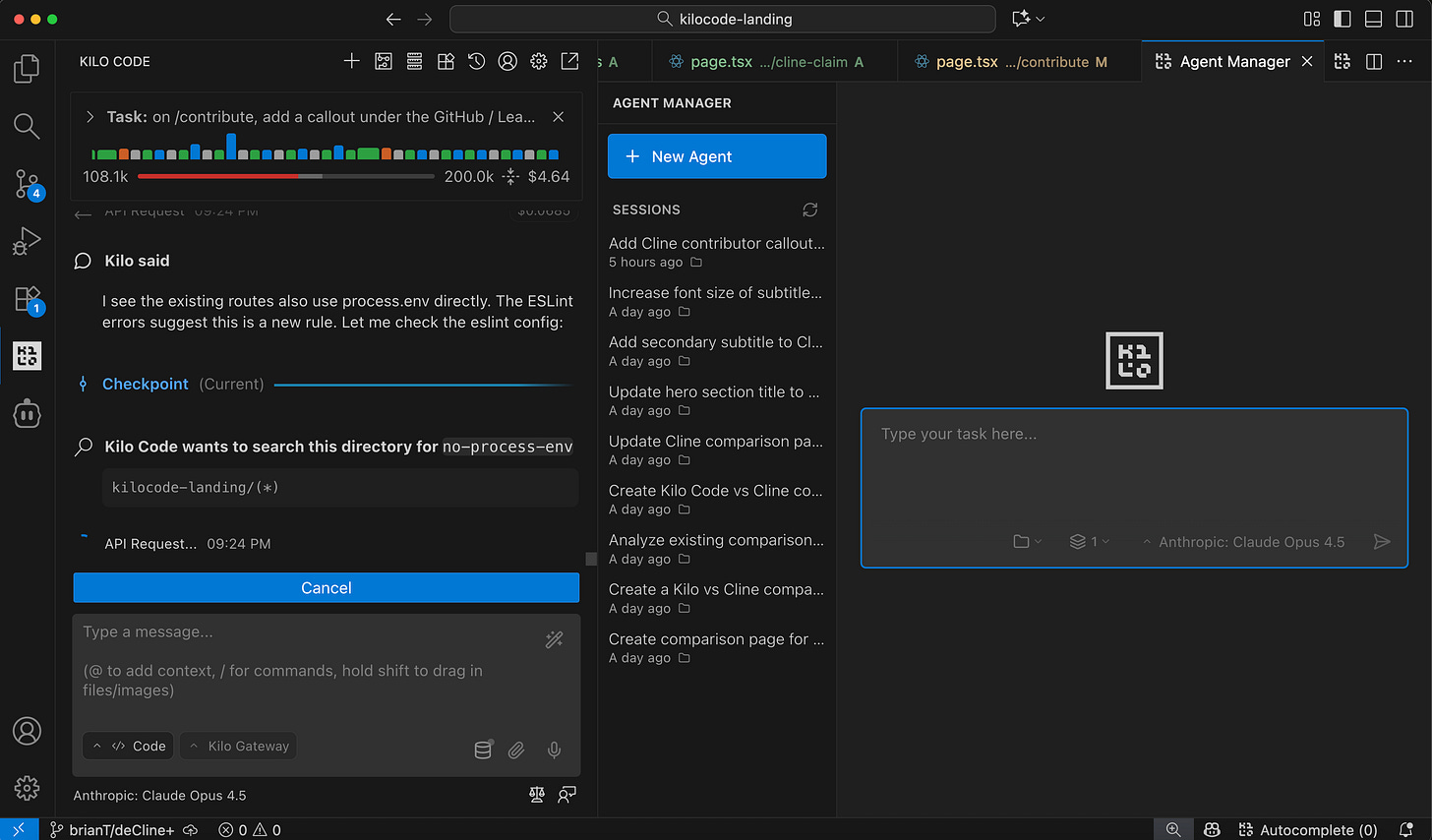Open Increase font size of subtitle session
Screen dimensions: 1432x840
[717, 301]
